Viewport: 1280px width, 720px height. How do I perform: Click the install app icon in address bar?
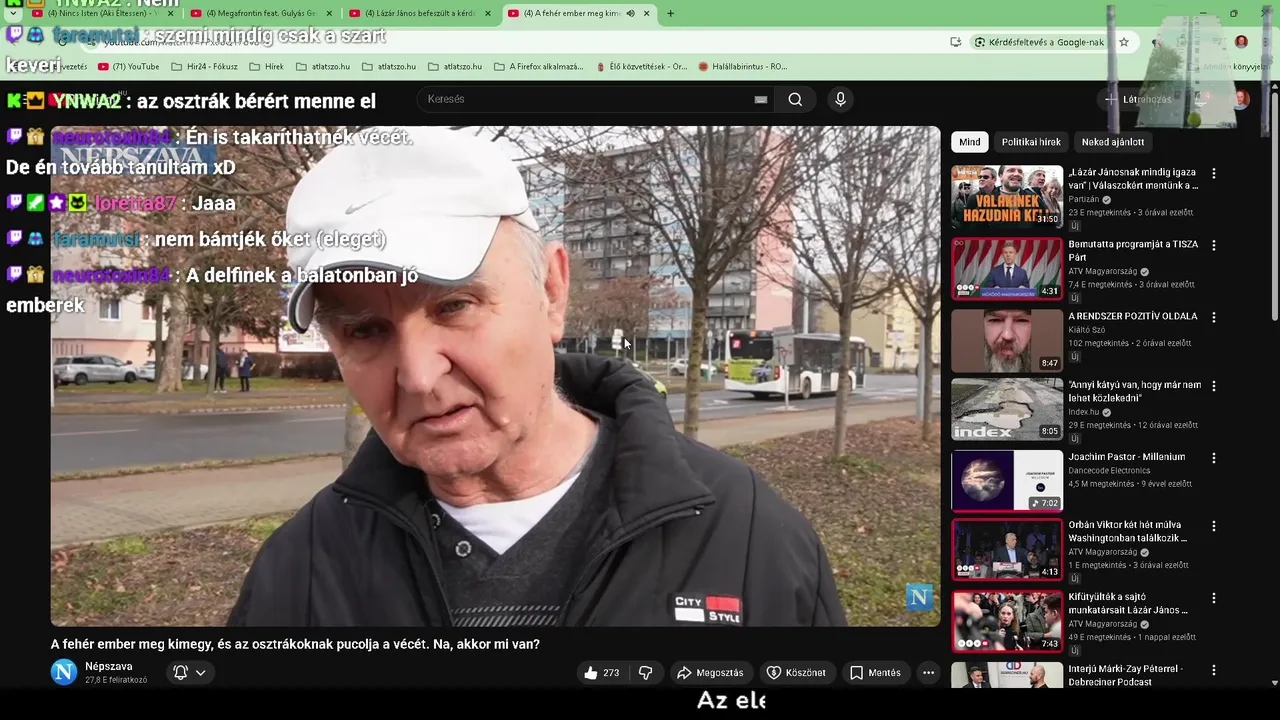pos(956,42)
